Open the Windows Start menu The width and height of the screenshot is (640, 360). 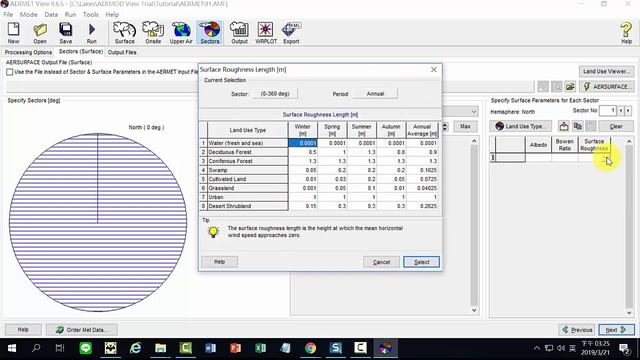click(x=12, y=348)
